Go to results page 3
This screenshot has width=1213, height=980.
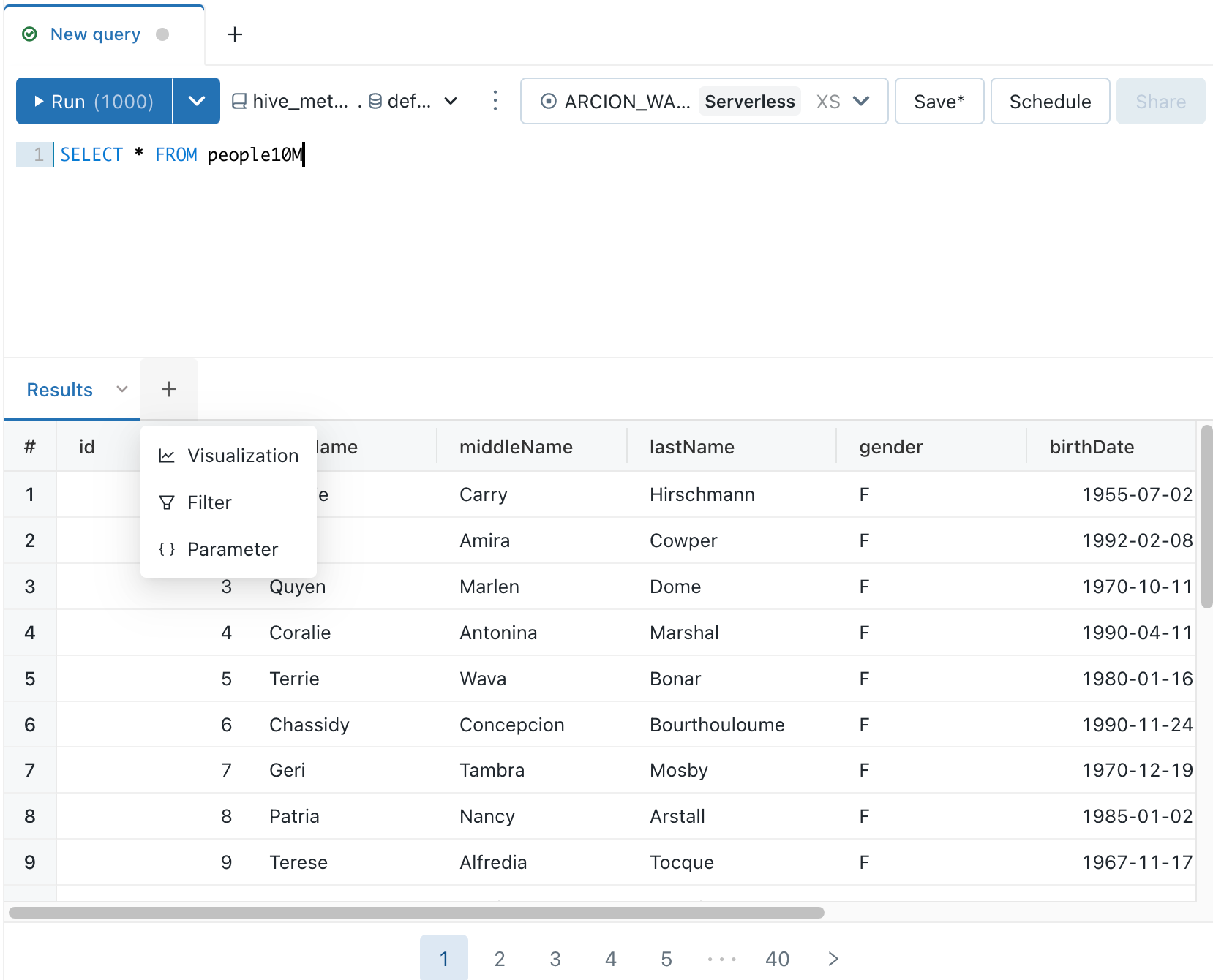(x=555, y=958)
